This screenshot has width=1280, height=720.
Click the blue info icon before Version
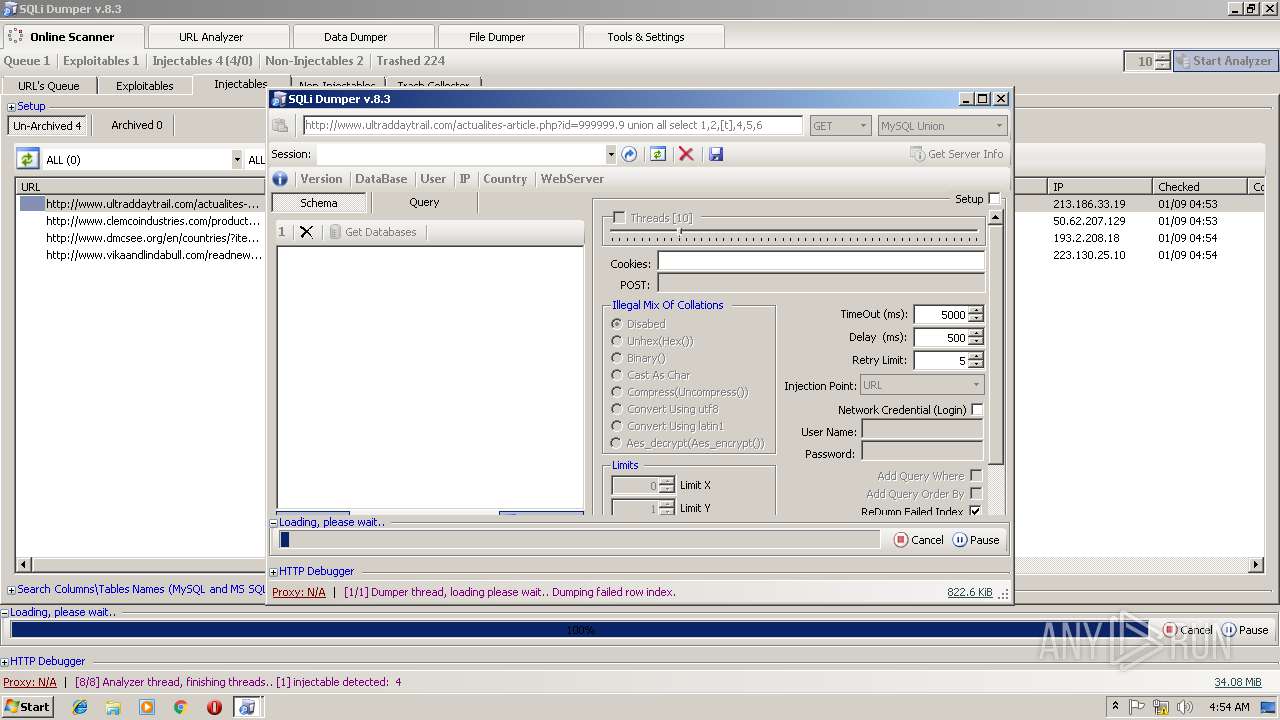(280, 179)
